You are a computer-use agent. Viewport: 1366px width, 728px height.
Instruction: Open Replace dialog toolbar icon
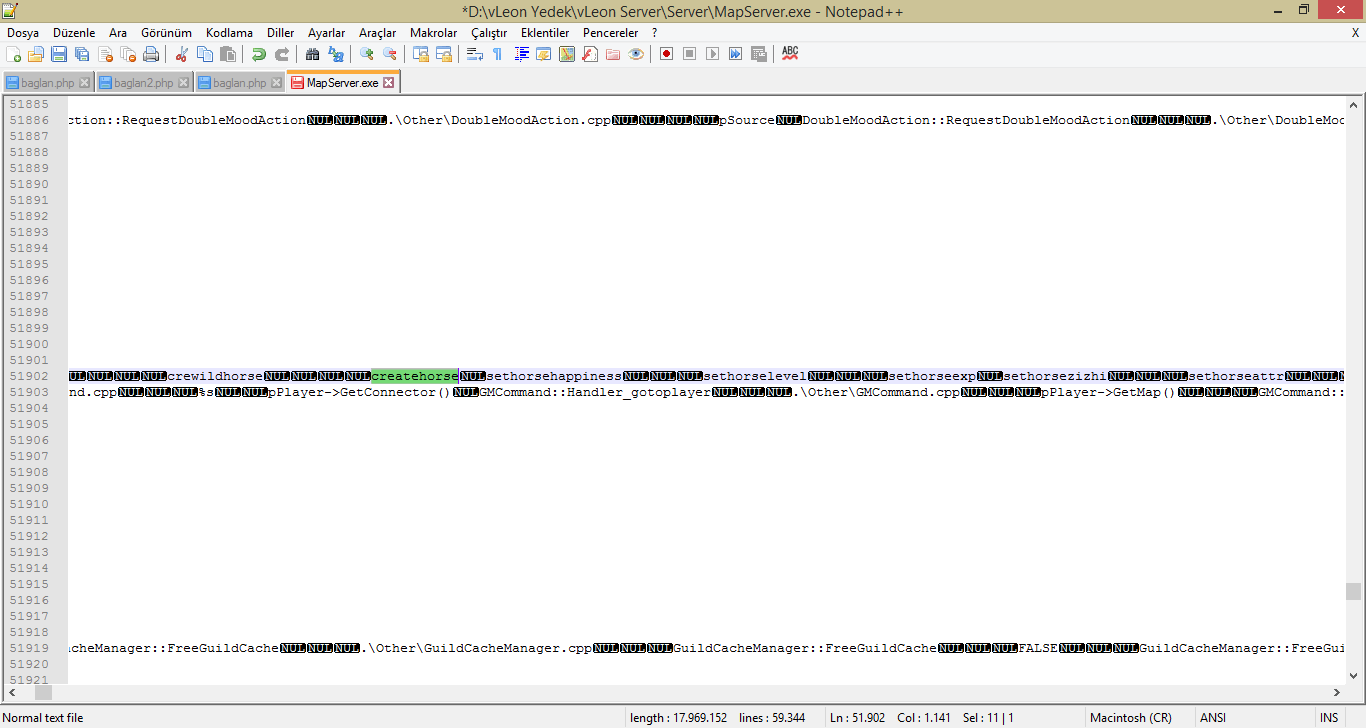[x=336, y=54]
